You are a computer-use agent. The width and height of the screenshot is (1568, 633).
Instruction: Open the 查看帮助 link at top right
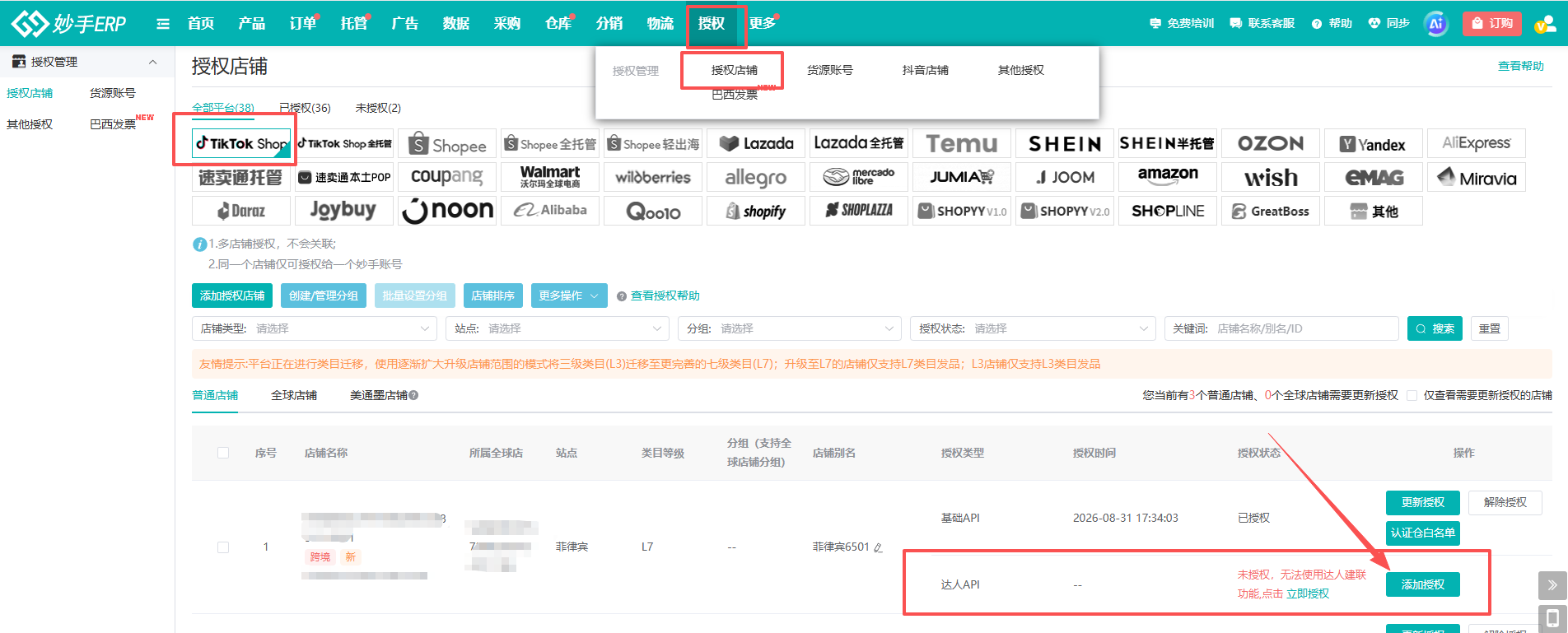[1520, 66]
